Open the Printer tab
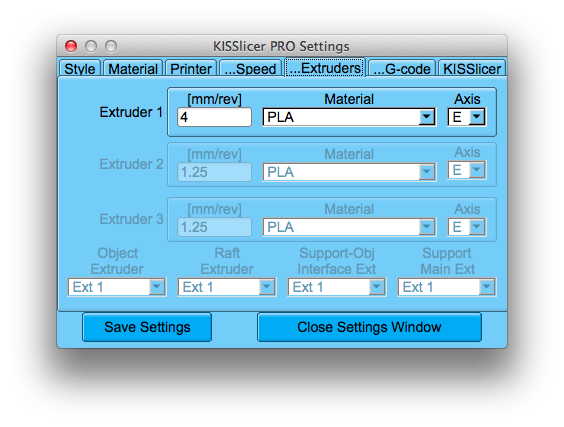This screenshot has width=564, height=427. pos(191,68)
